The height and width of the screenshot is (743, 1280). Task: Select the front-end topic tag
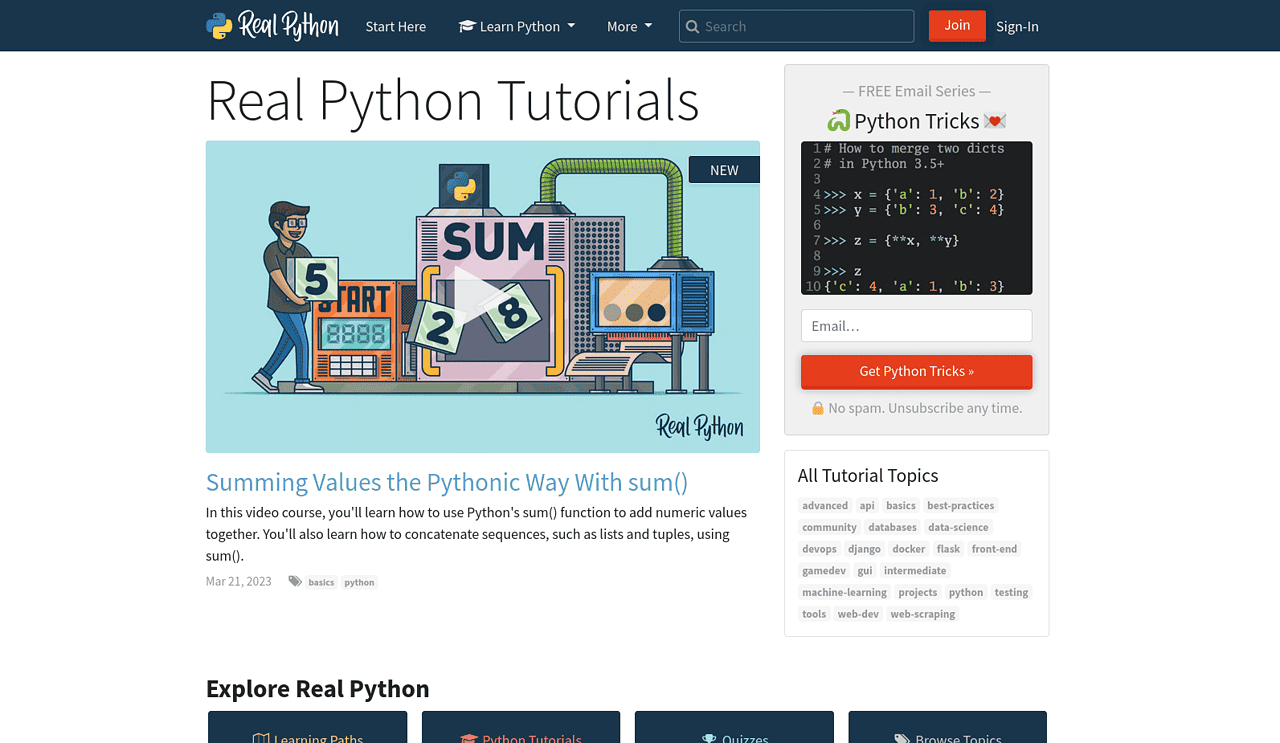tap(994, 549)
